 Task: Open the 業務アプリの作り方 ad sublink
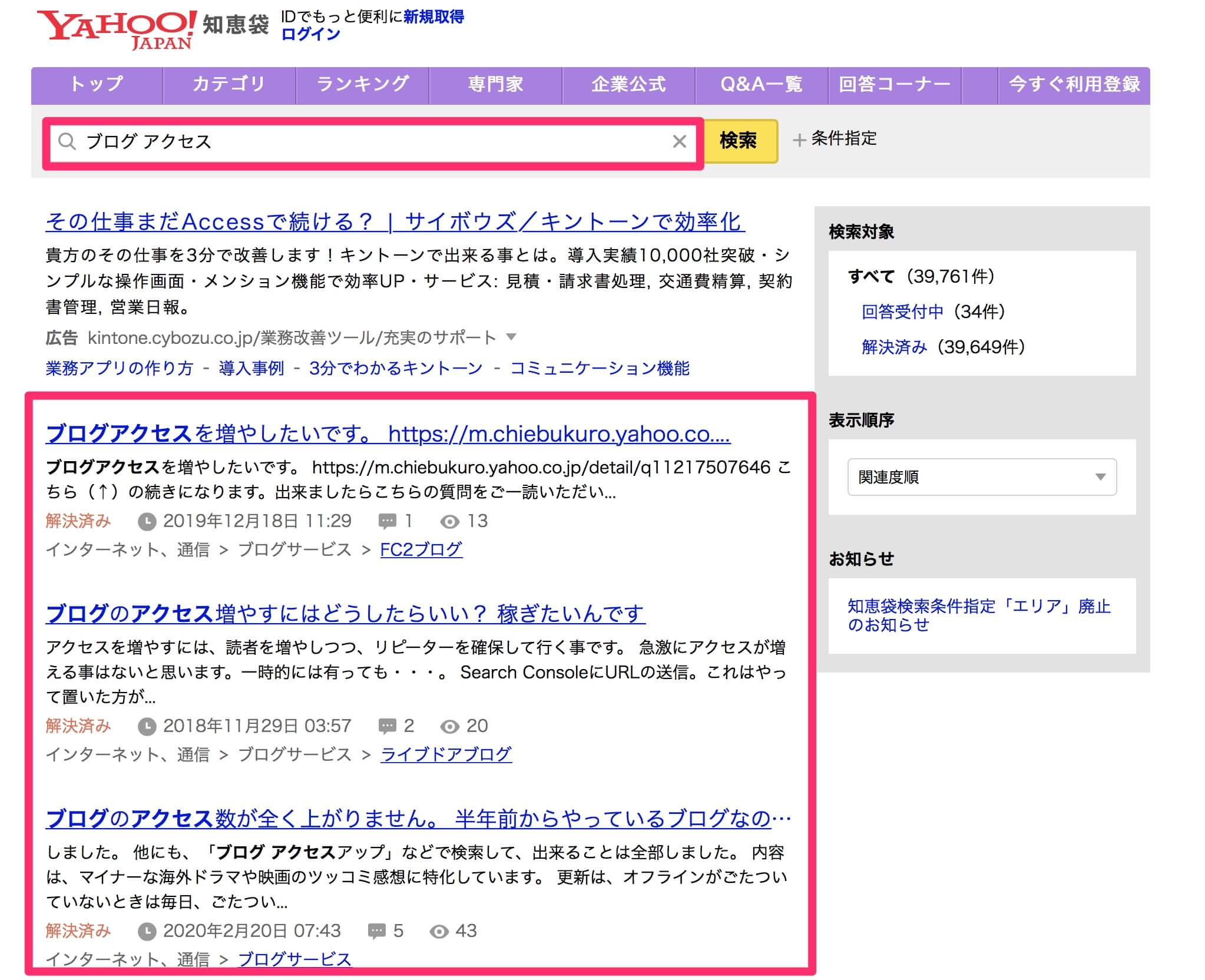120,368
